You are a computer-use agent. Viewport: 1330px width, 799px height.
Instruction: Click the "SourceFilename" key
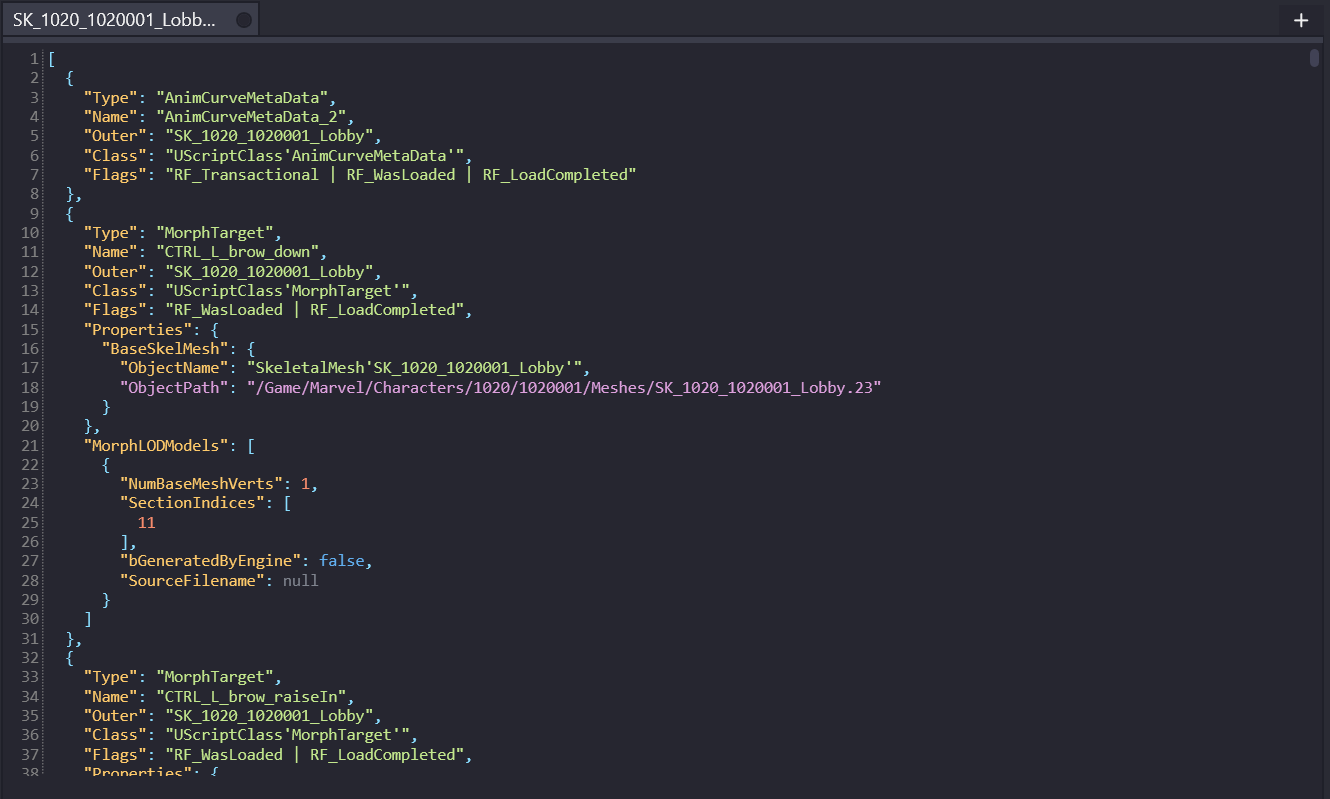click(192, 580)
